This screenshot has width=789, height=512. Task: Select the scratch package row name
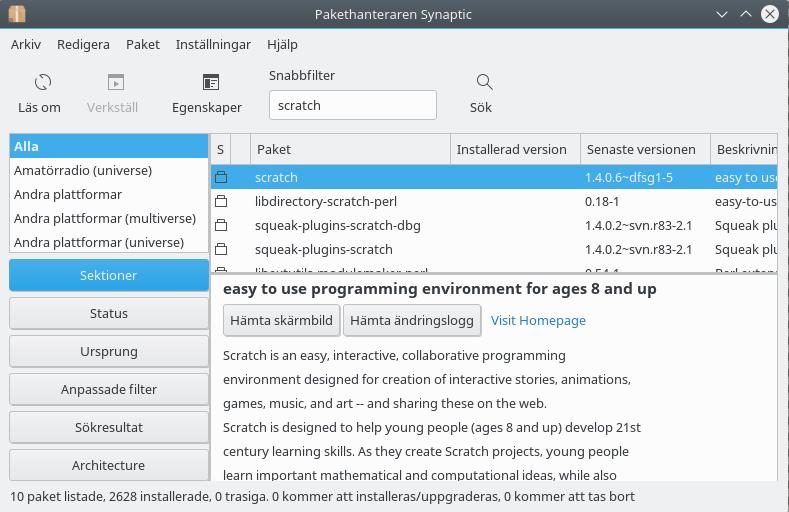coord(276,178)
